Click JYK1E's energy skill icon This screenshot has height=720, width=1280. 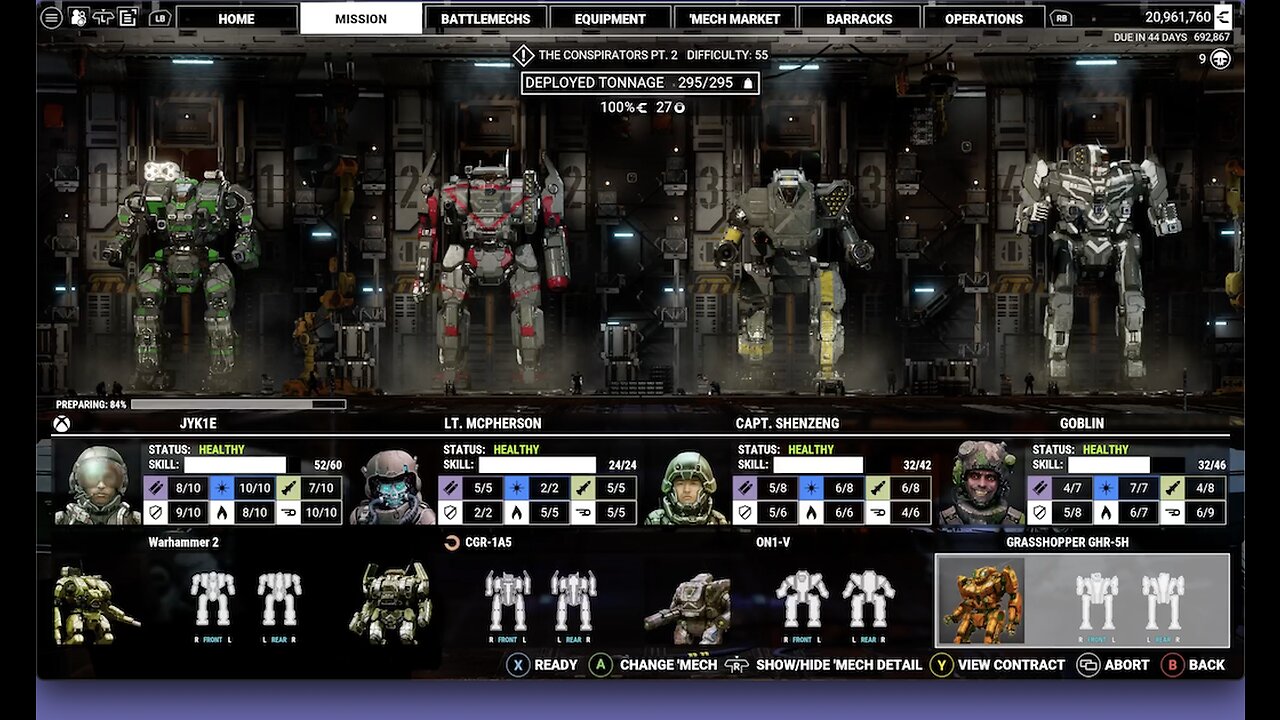tap(222, 488)
